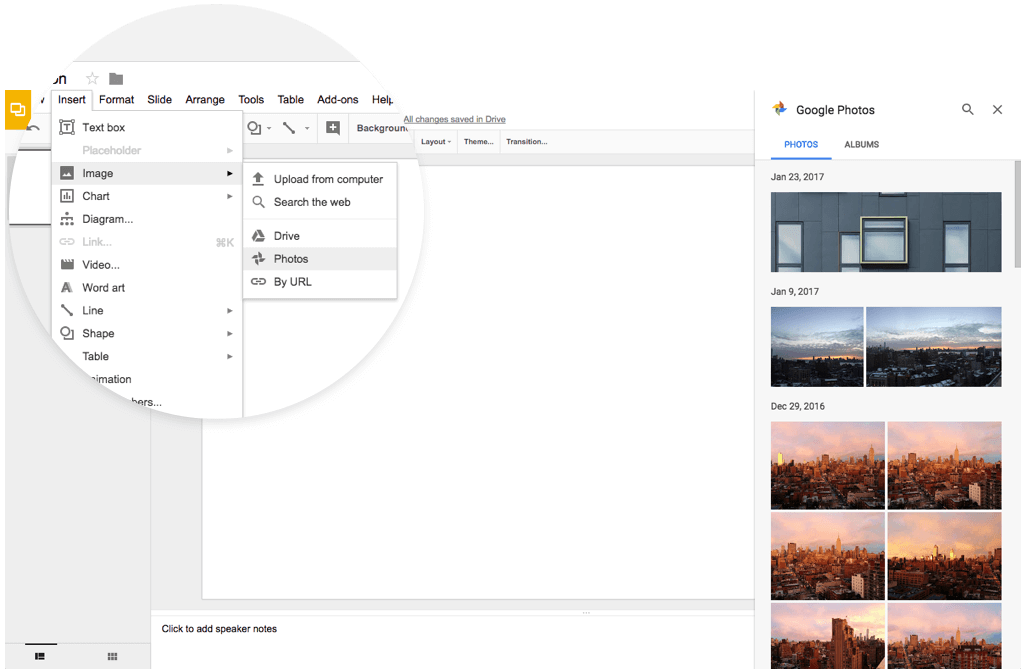
Task: Click the add comment toolbar icon
Action: pyautogui.click(x=333, y=128)
